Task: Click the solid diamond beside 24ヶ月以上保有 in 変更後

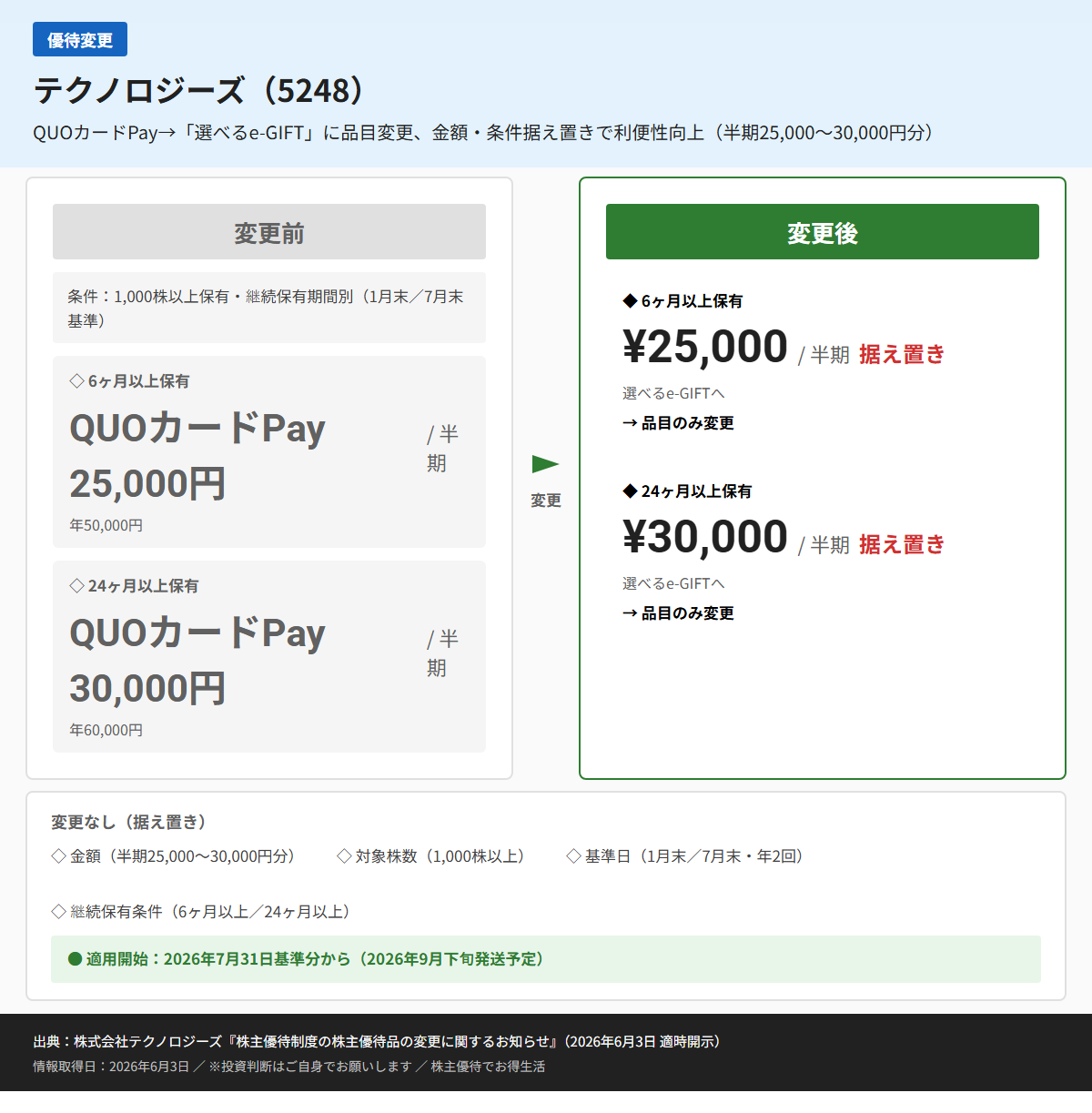Action: click(x=630, y=491)
